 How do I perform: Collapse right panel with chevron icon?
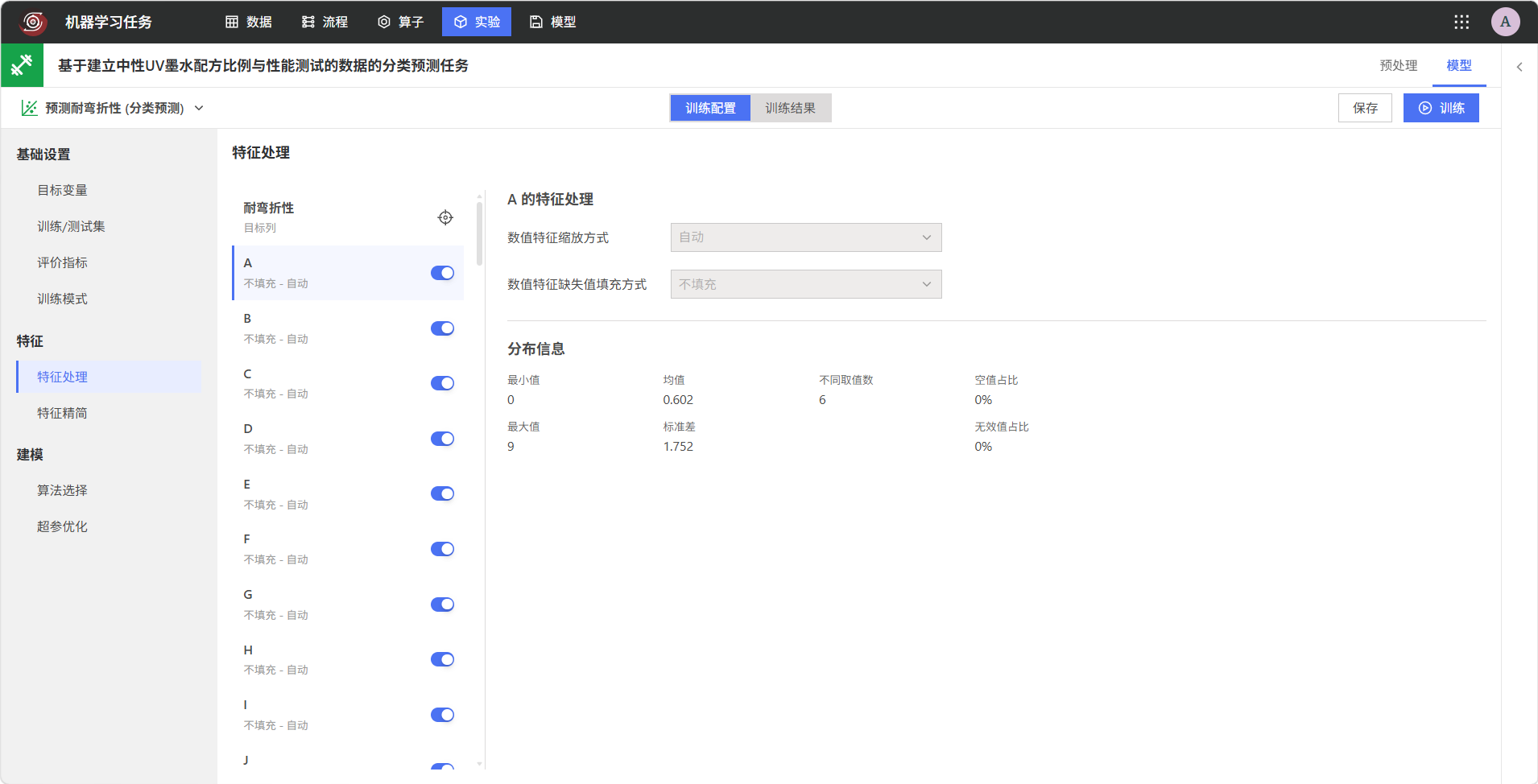click(1519, 67)
